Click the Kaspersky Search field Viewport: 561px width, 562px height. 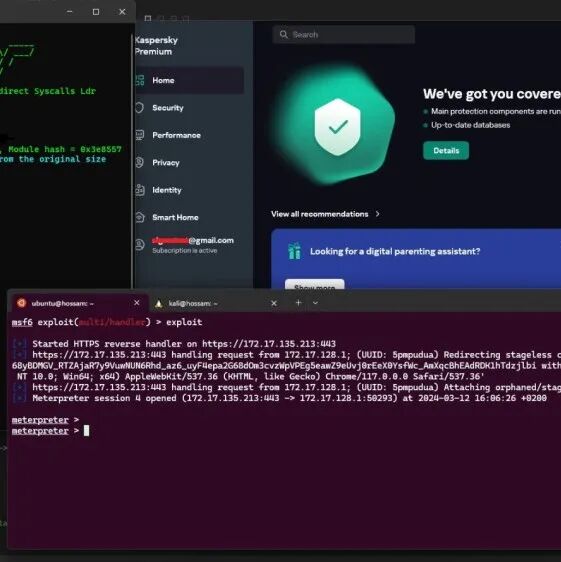pyautogui.click(x=343, y=34)
